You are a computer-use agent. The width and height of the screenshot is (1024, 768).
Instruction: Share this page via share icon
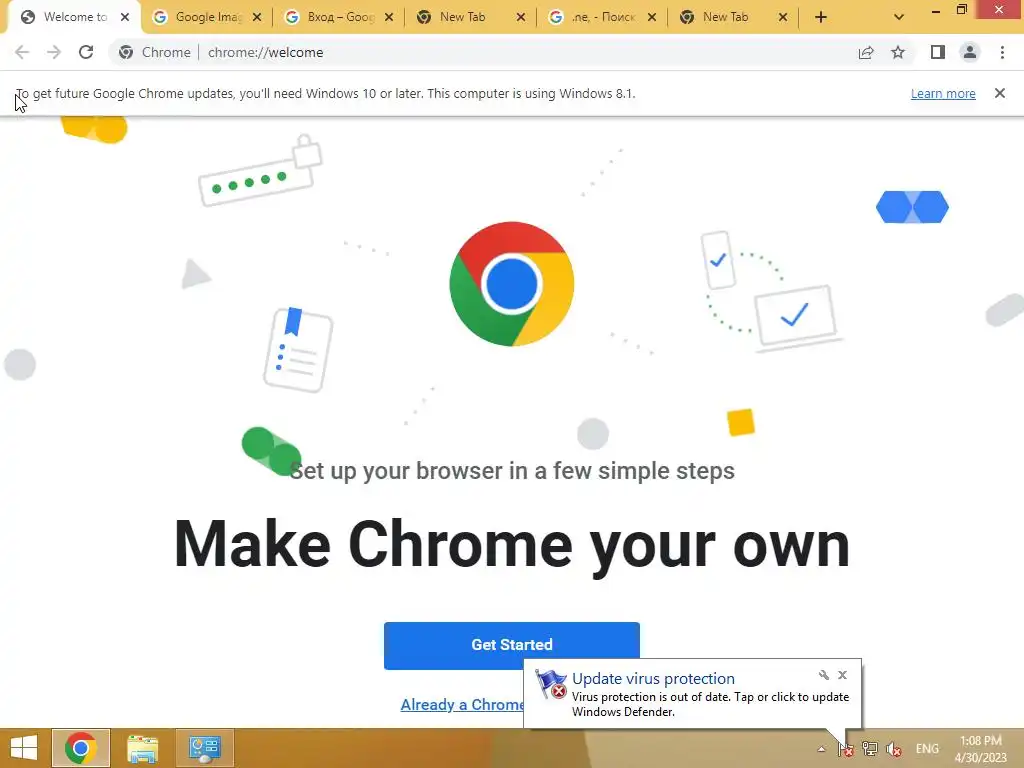point(866,52)
